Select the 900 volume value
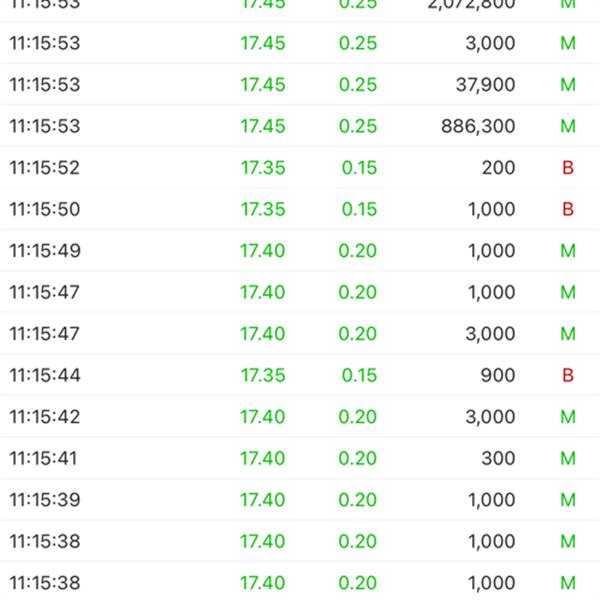The image size is (600, 600). coord(498,376)
